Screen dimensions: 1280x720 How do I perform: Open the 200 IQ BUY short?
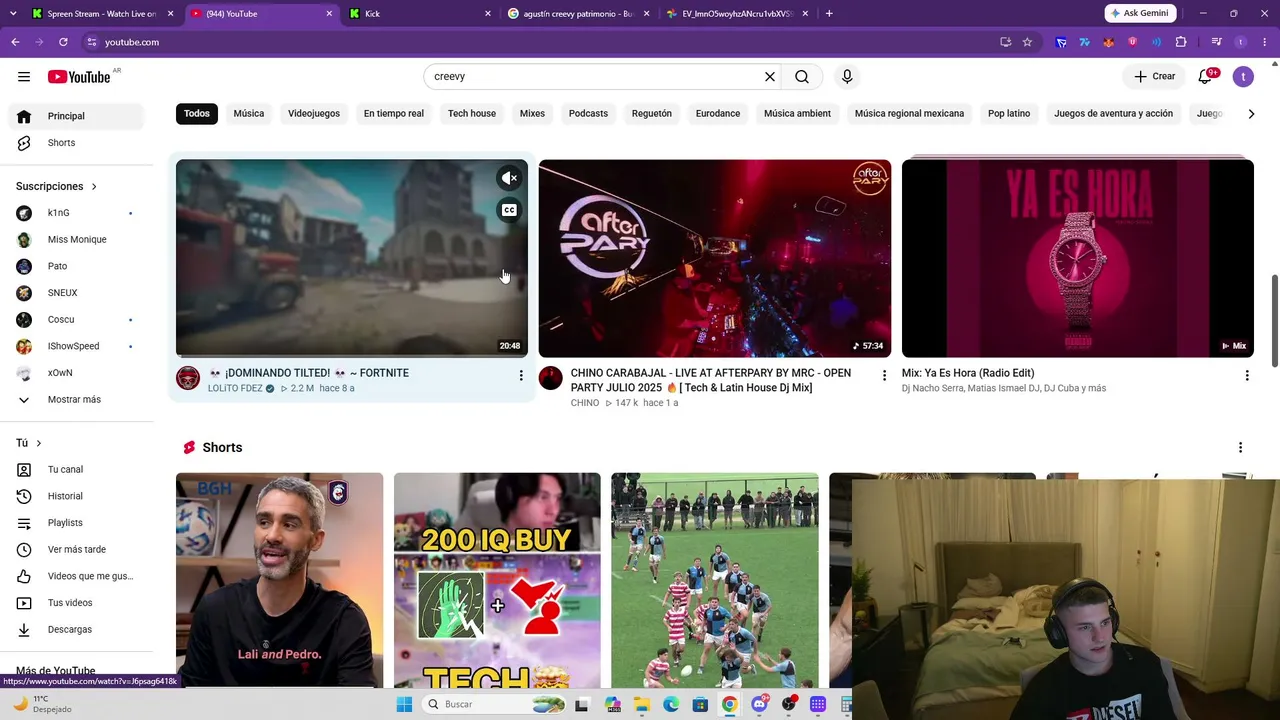497,580
